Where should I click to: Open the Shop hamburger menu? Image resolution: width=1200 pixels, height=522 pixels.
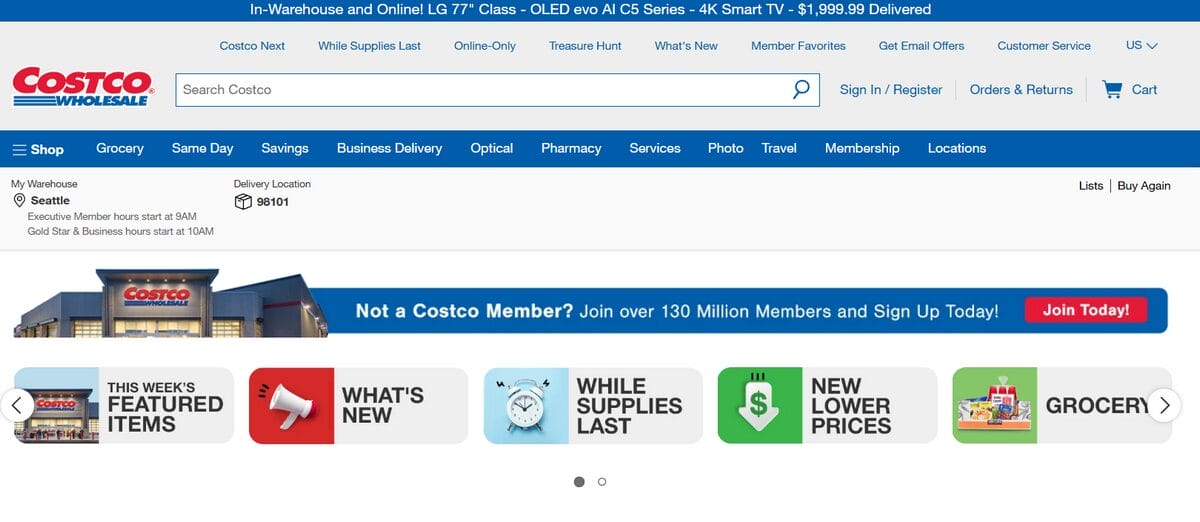click(x=38, y=149)
